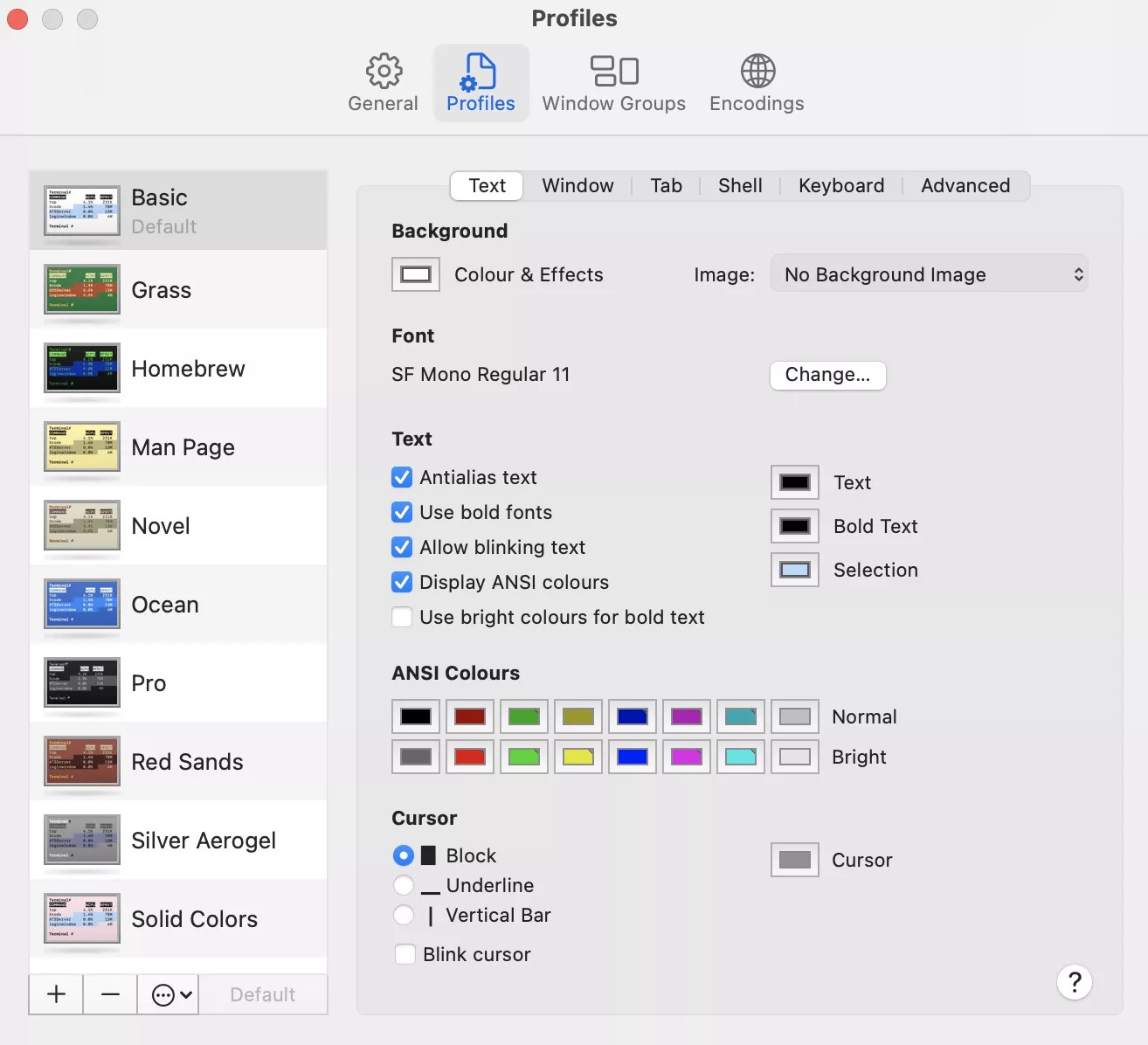Switch to the Shell tab
The image size is (1148, 1045).
[739, 185]
